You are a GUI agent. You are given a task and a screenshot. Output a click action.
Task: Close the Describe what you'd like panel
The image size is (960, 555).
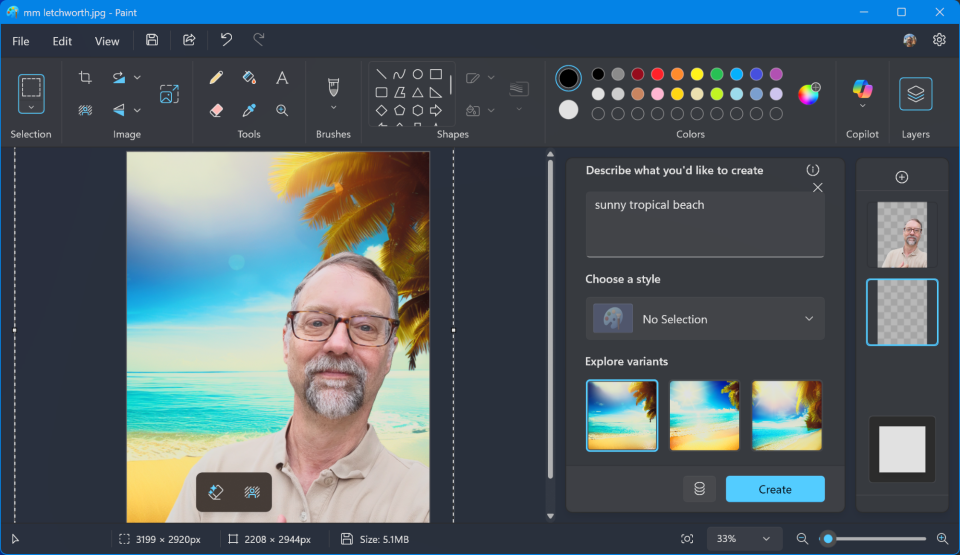(x=817, y=187)
